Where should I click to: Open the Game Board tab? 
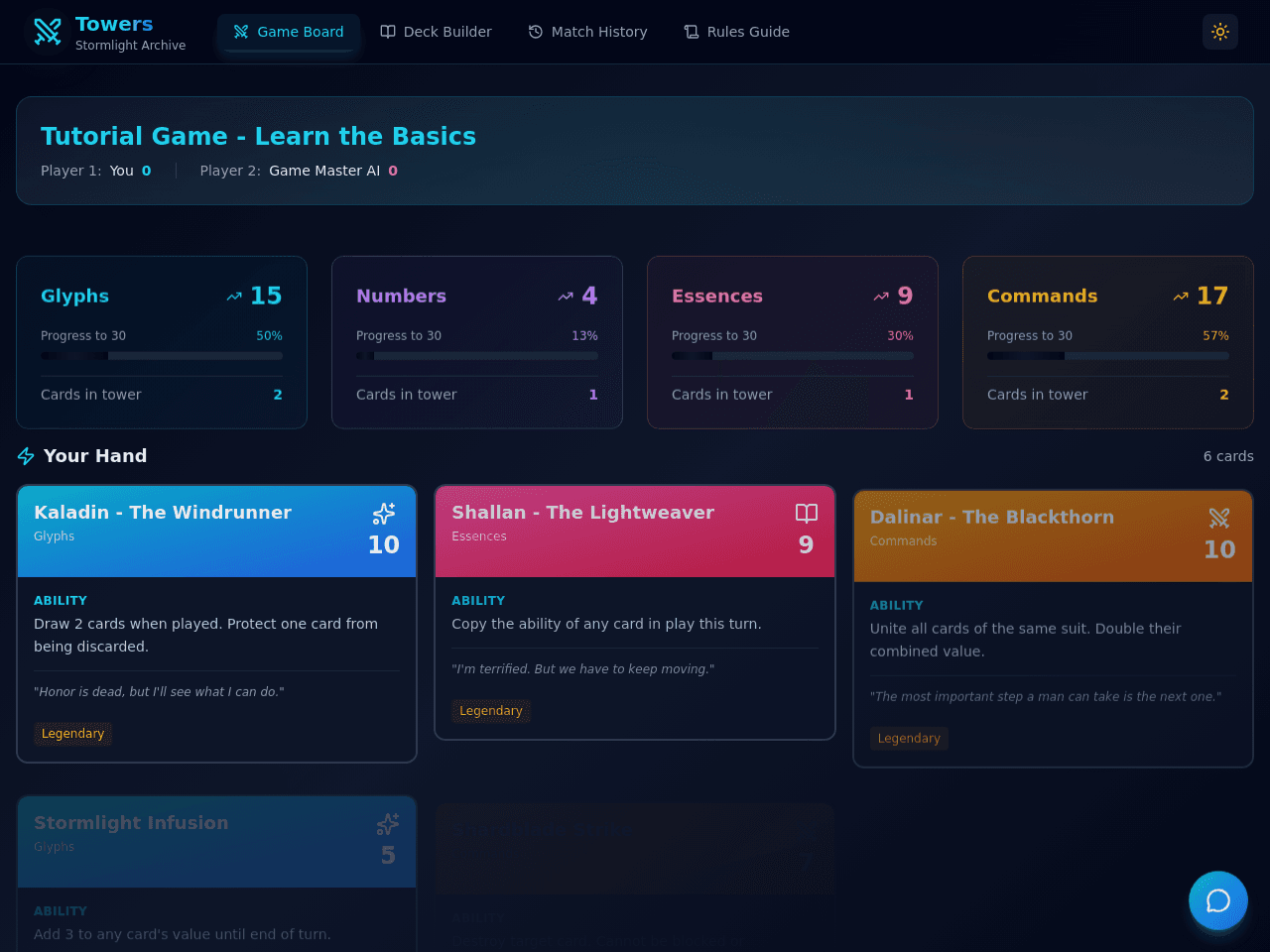pyautogui.click(x=289, y=32)
